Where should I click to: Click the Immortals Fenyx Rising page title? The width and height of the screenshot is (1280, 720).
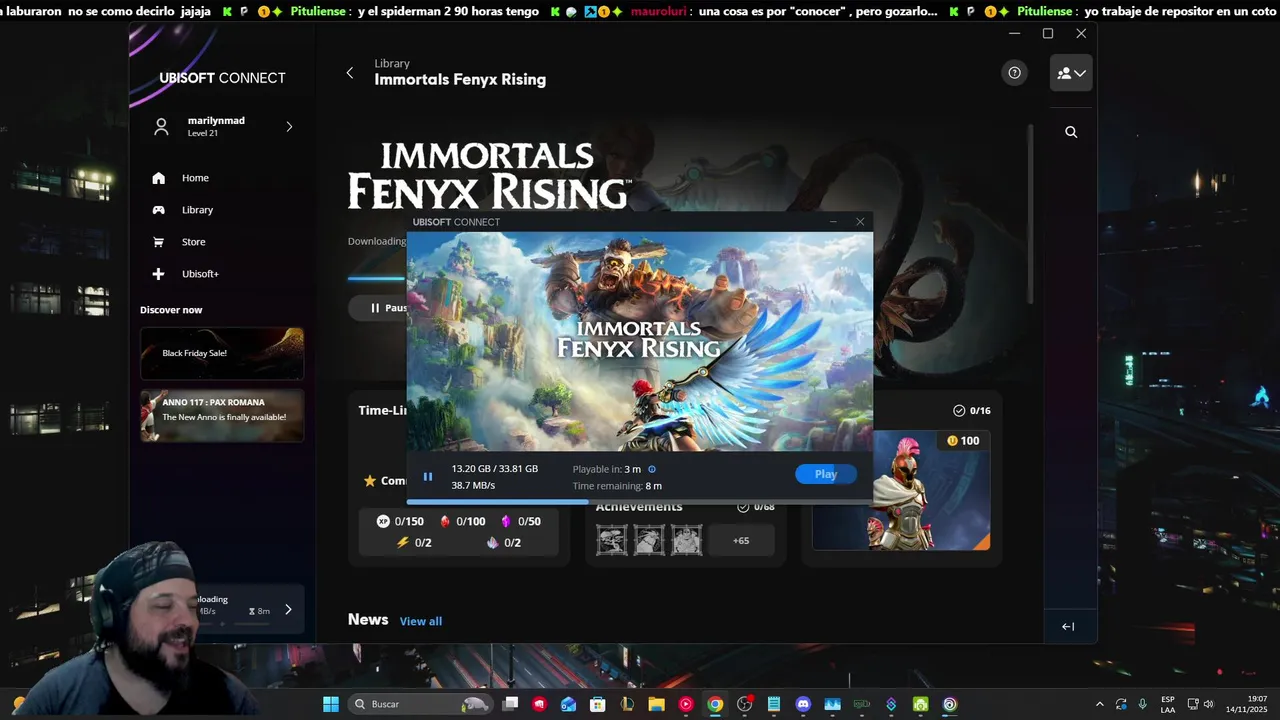460,80
